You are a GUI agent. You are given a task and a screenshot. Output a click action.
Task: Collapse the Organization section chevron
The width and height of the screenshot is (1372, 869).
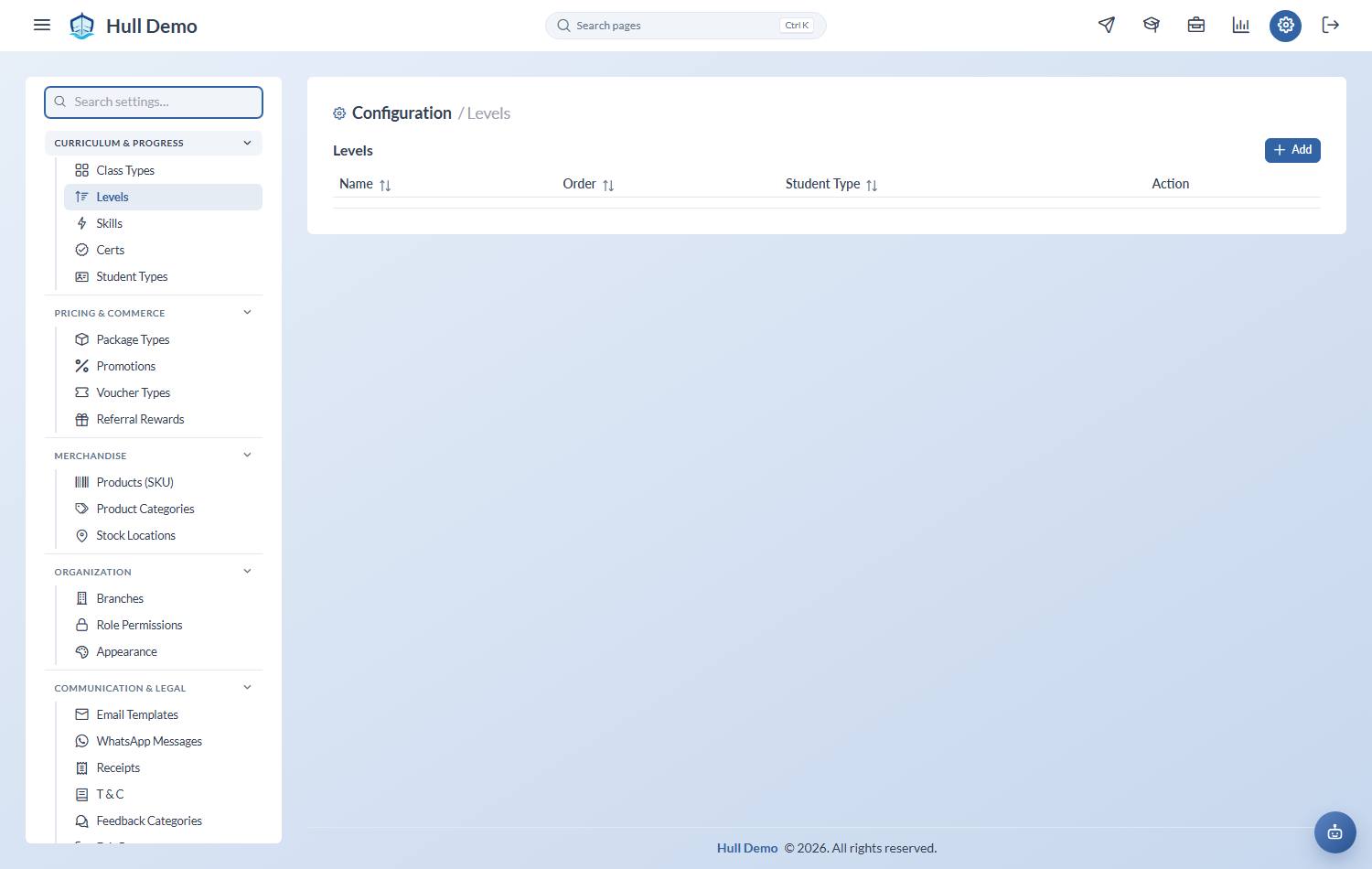coord(247,571)
